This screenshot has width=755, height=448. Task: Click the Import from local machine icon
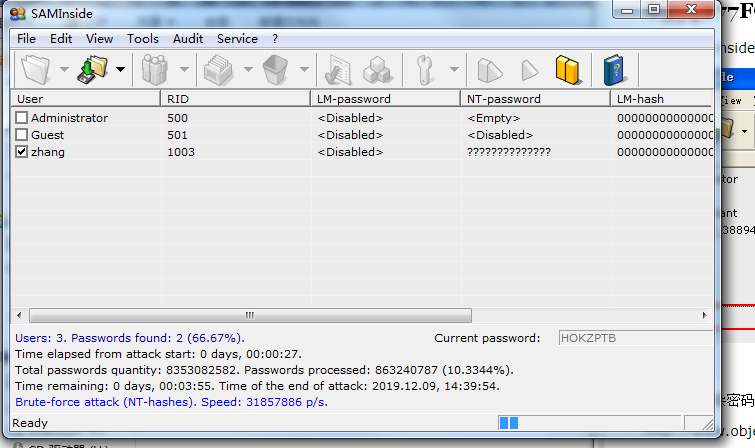point(92,70)
